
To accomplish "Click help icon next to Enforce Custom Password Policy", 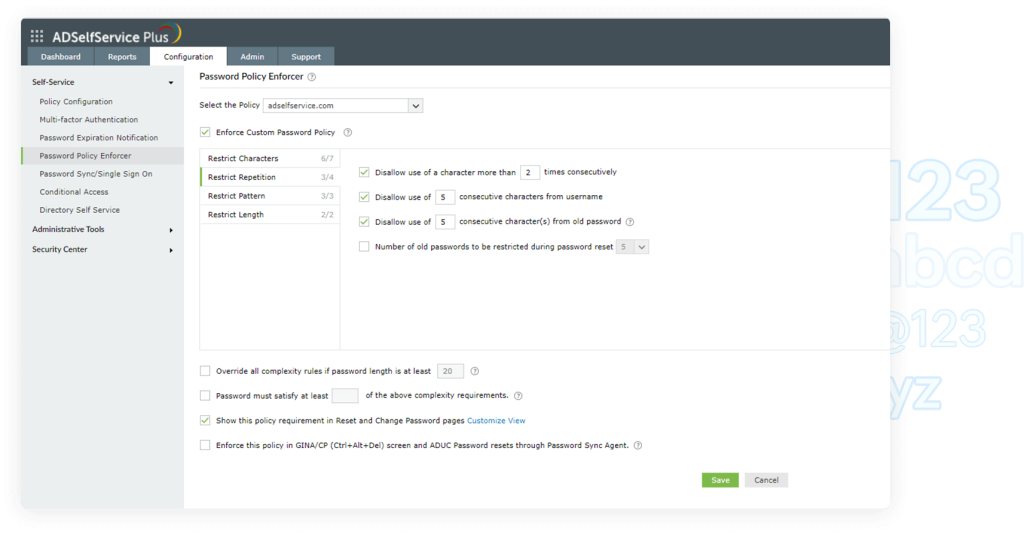I will (x=347, y=132).
